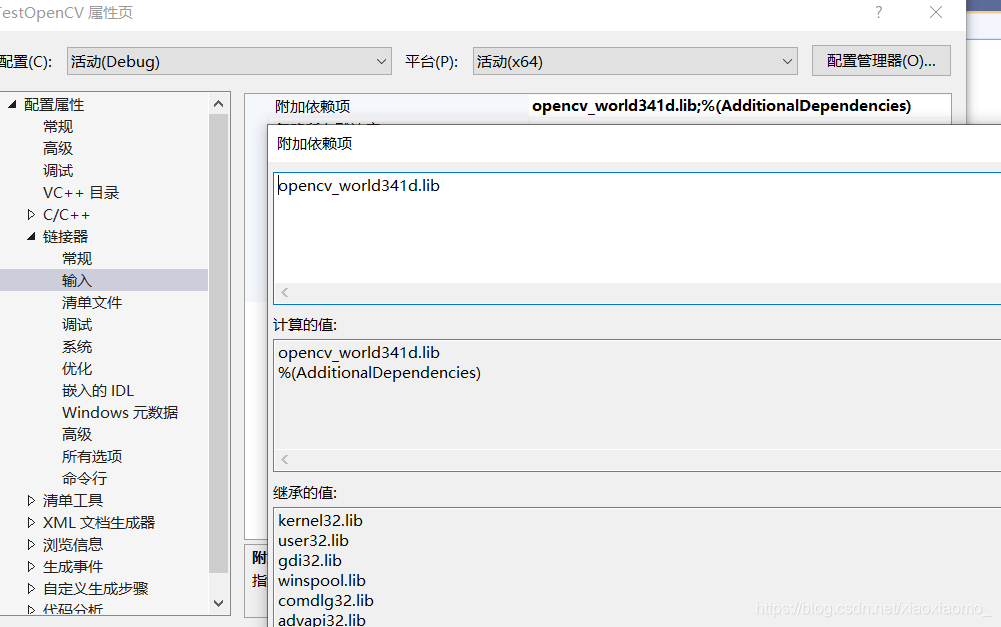
Task: Click user32.lib in inherited values
Action: (x=313, y=541)
